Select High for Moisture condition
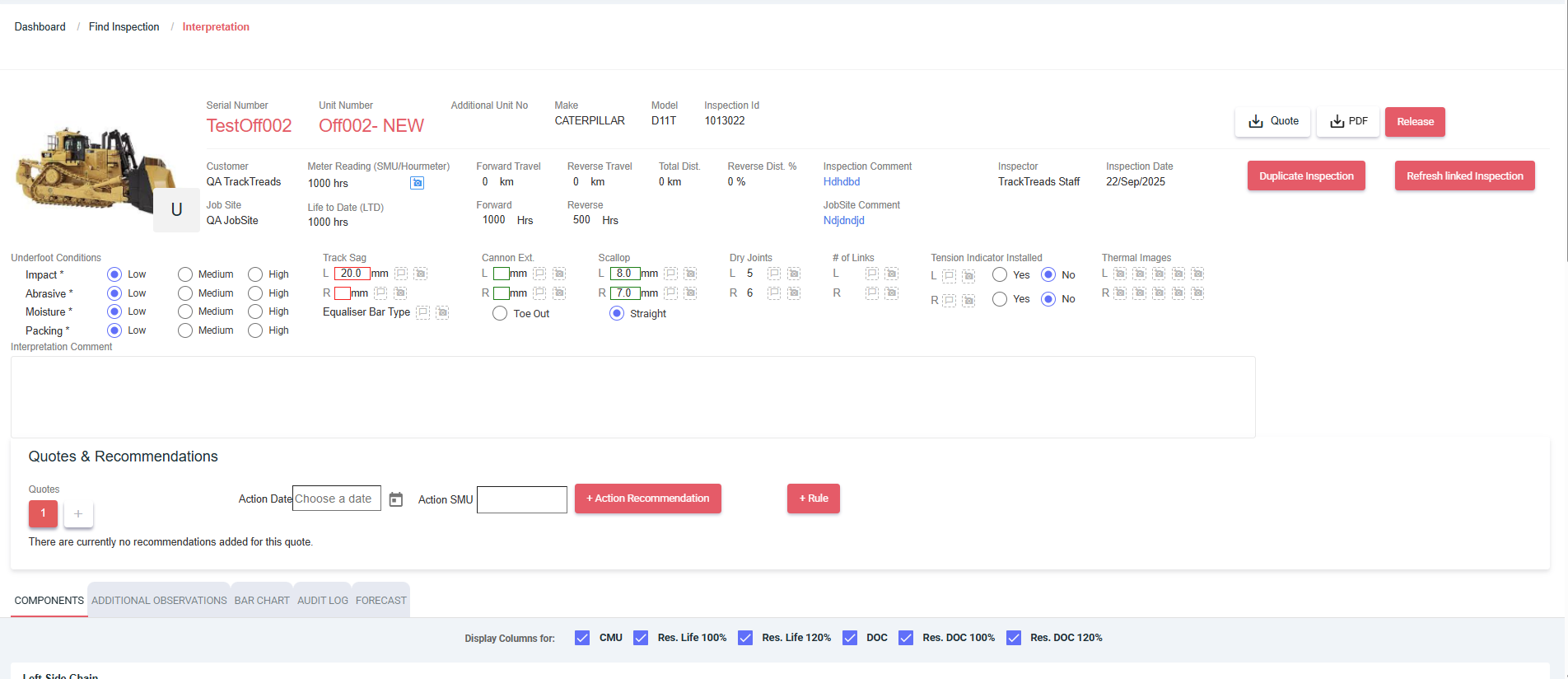The image size is (1568, 679). [x=255, y=311]
